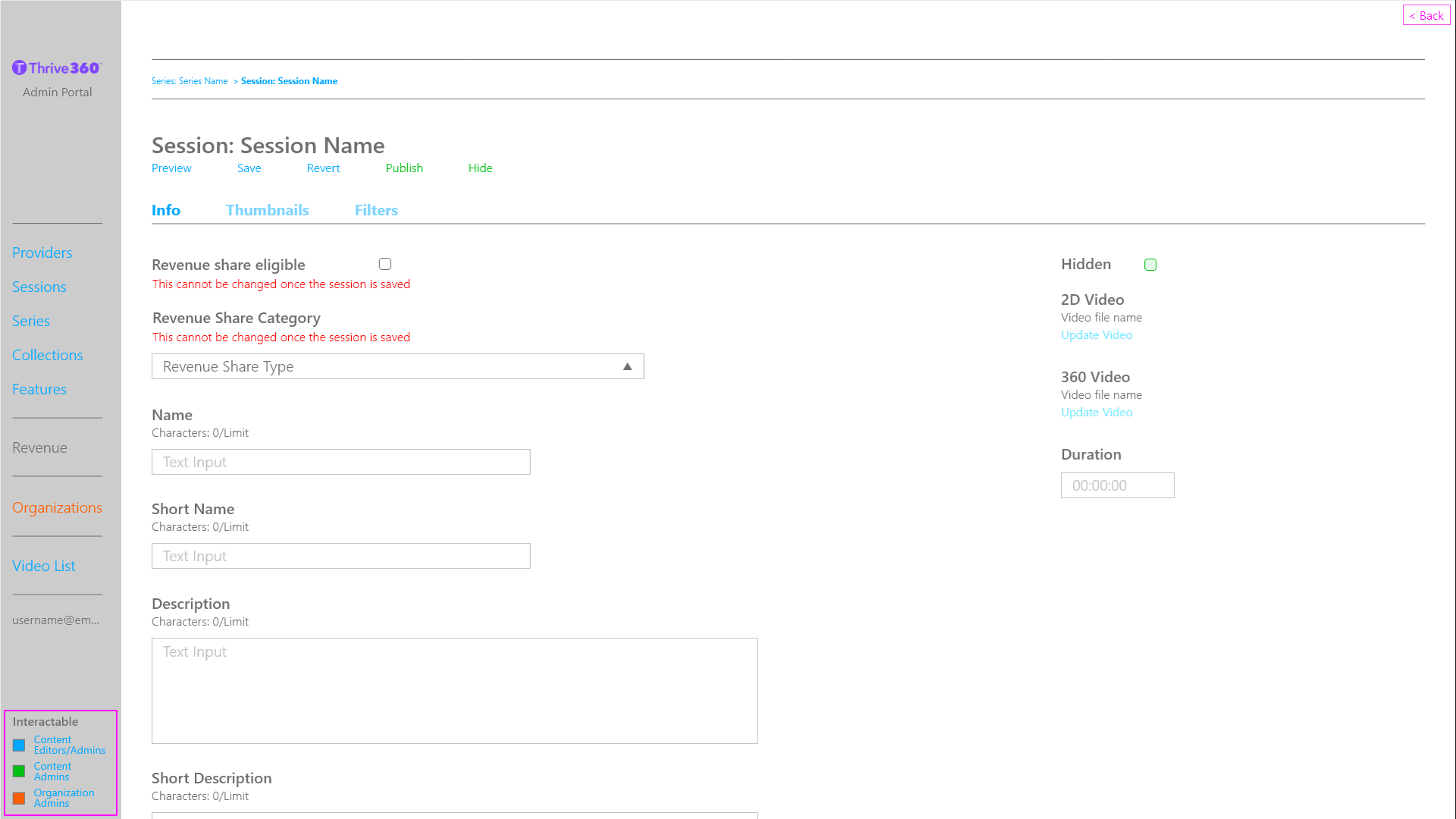Go to Providers in the sidebar
This screenshot has width=1456, height=819.
coord(42,253)
